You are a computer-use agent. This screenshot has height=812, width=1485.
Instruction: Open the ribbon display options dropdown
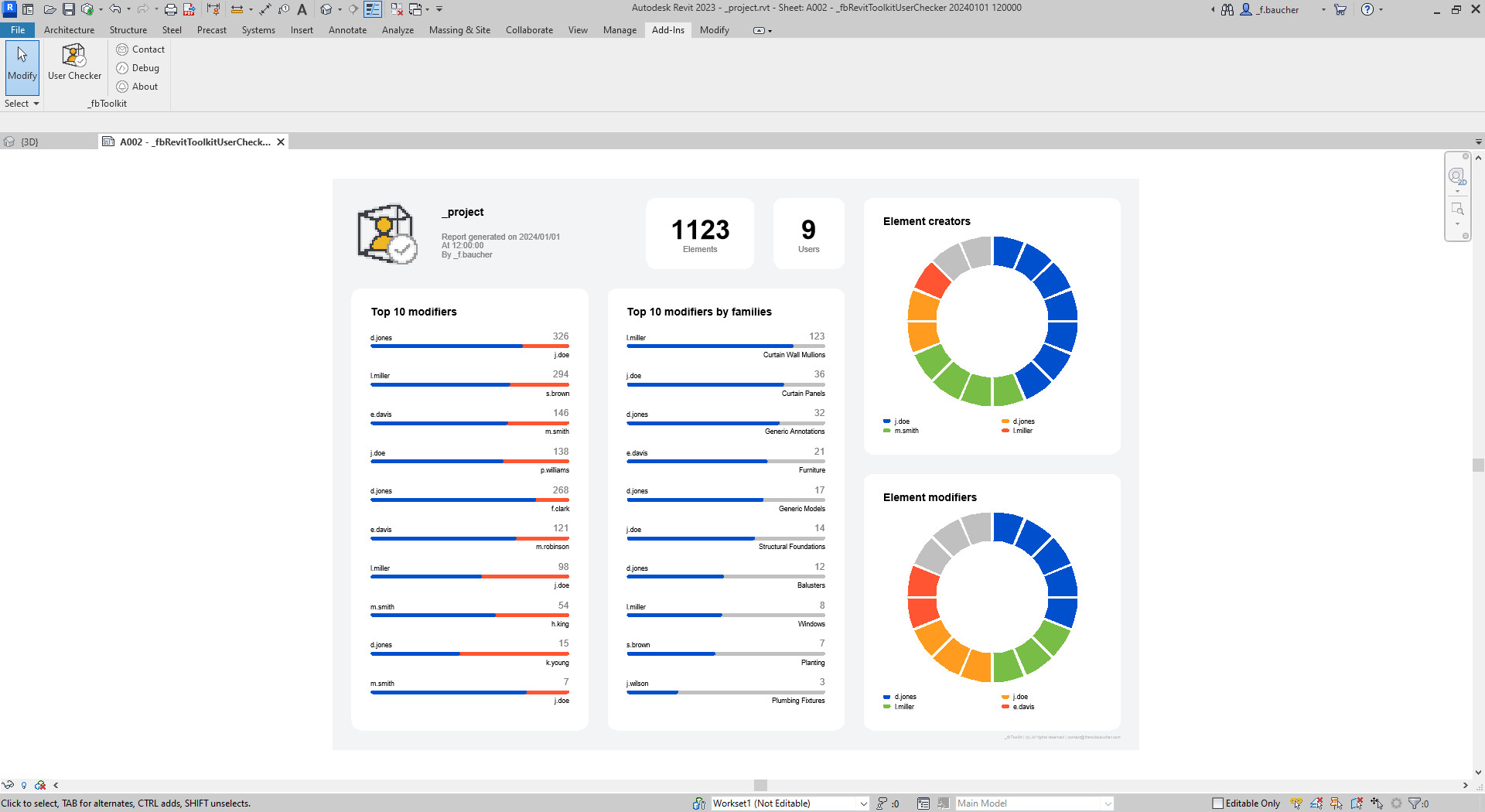763,31
